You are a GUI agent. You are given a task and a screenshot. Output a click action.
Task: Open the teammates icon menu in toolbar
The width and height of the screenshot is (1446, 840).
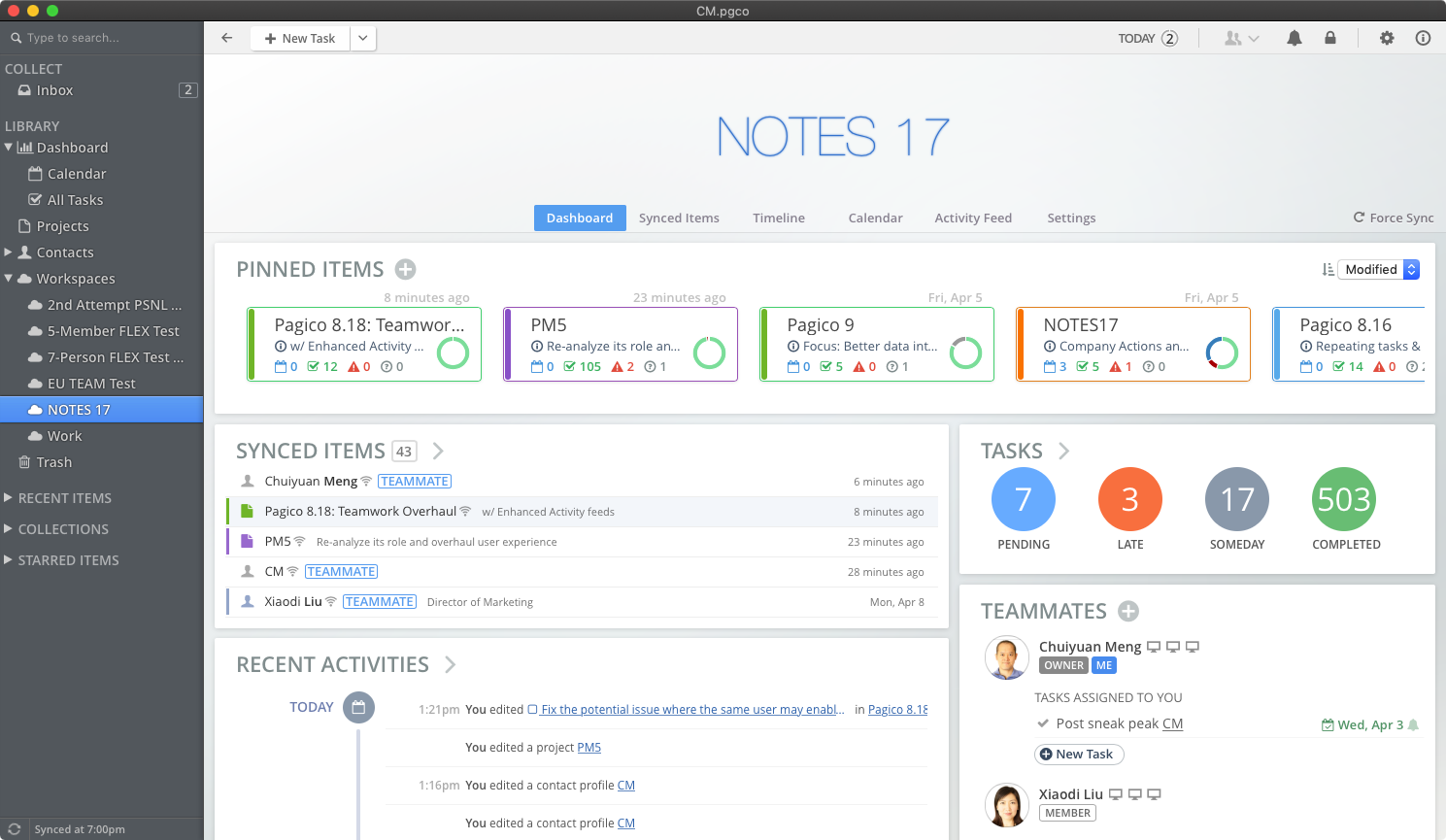pos(1241,38)
